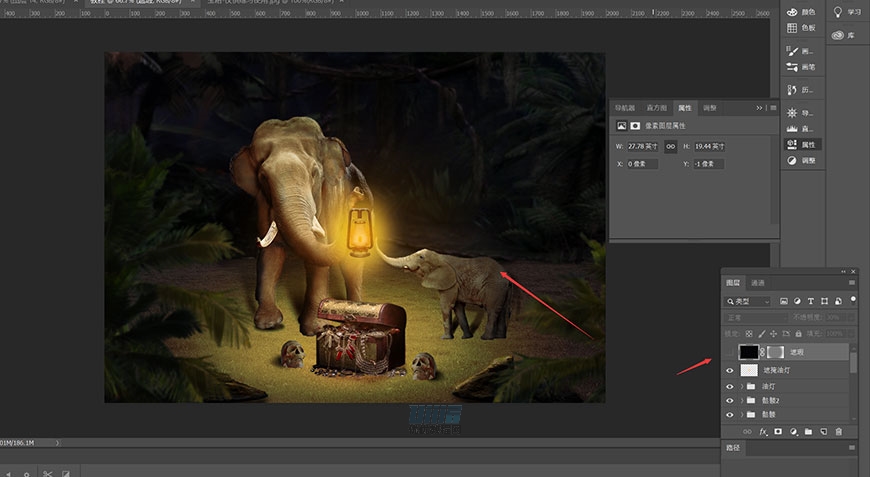
Task: Select the pixel layer icon in Properties panel
Action: pyautogui.click(x=621, y=126)
